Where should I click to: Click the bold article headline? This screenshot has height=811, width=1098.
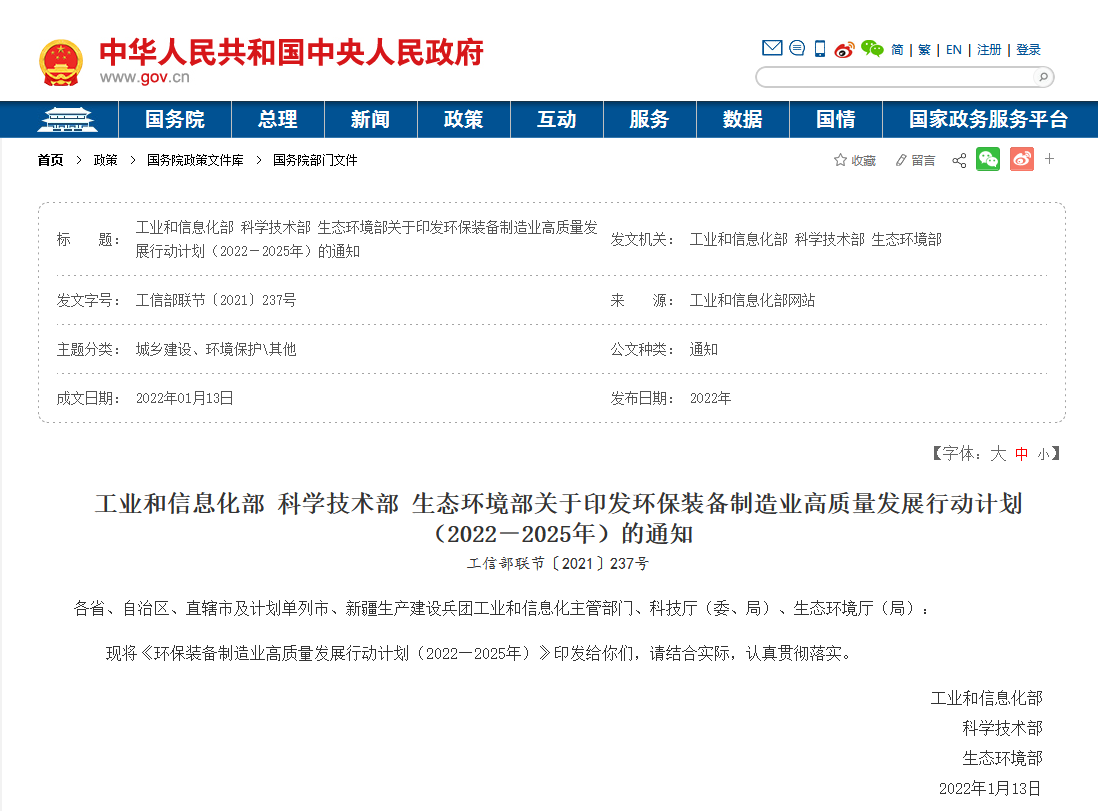559,518
